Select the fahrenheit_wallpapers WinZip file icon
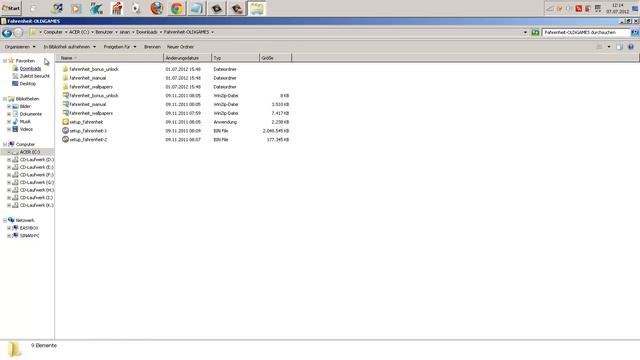This screenshot has width=640, height=360. tap(65, 113)
